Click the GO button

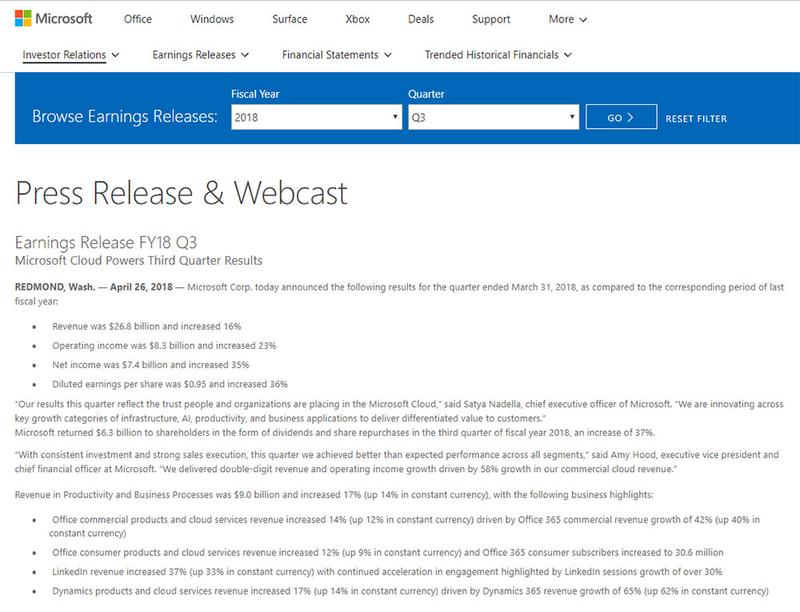(x=621, y=117)
